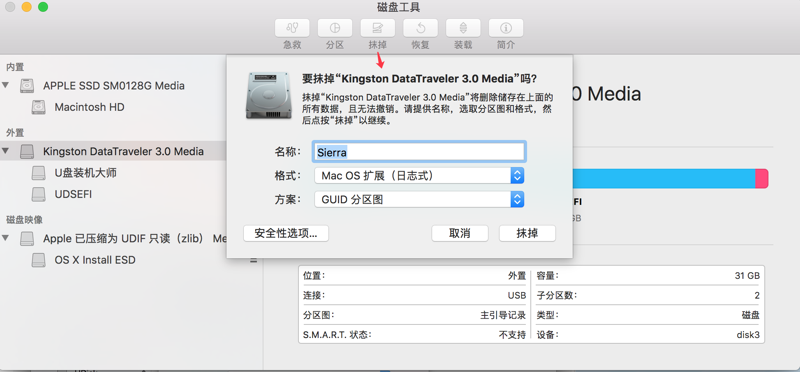This screenshot has width=800, height=372.
Task: Click the green zoom window button
Action: click(43, 7)
